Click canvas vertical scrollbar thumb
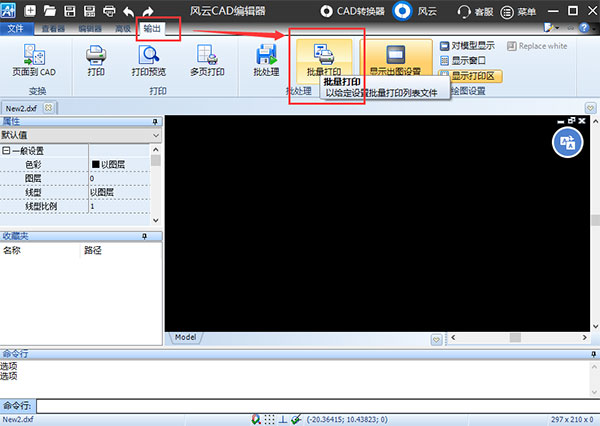The width and height of the screenshot is (600, 426). tap(595, 220)
